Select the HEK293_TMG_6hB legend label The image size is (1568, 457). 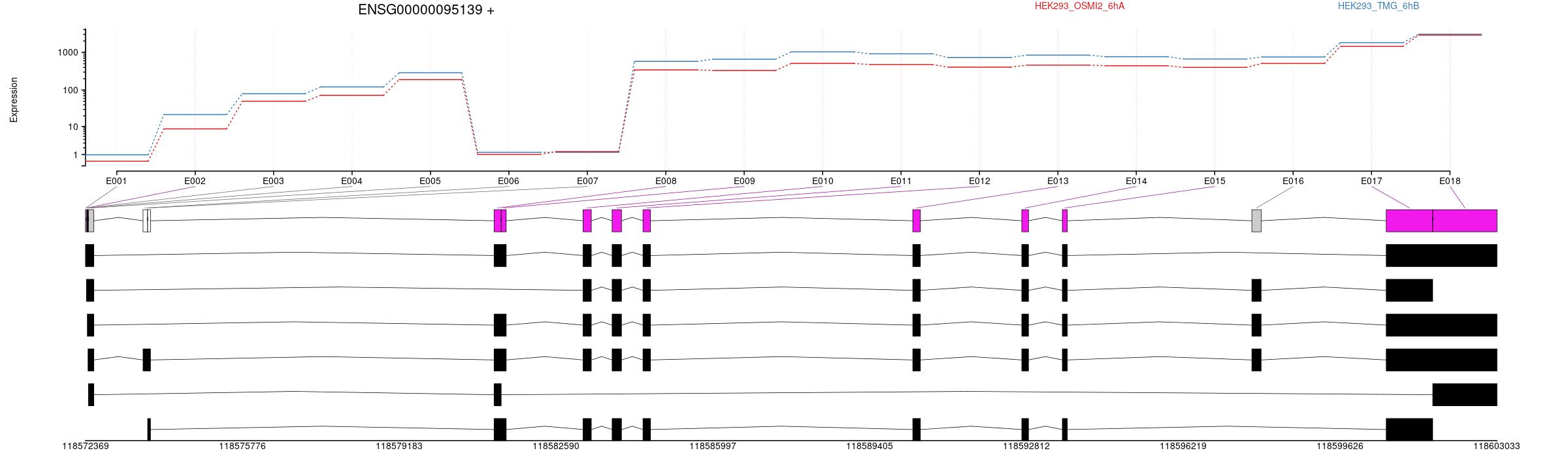pos(1378,6)
